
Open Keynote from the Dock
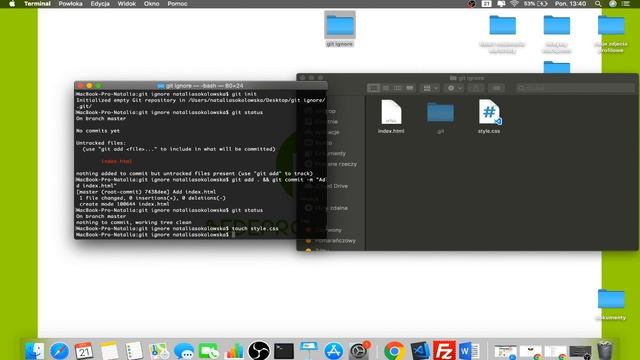coord(309,351)
